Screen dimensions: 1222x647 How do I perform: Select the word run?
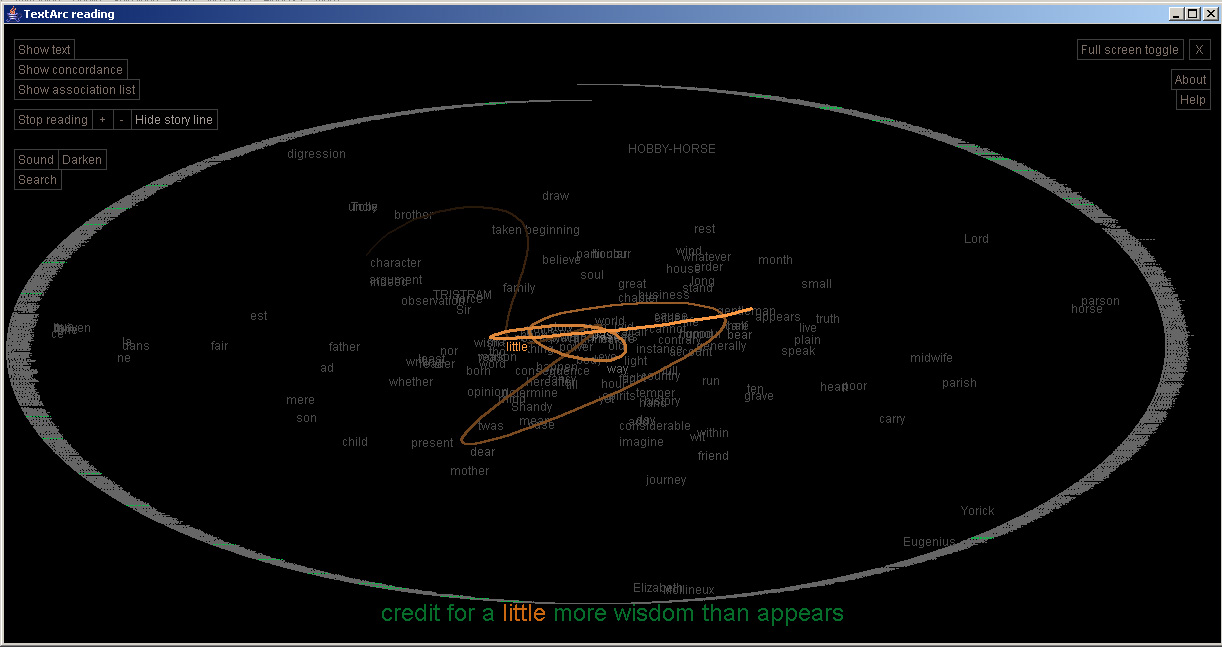point(711,381)
